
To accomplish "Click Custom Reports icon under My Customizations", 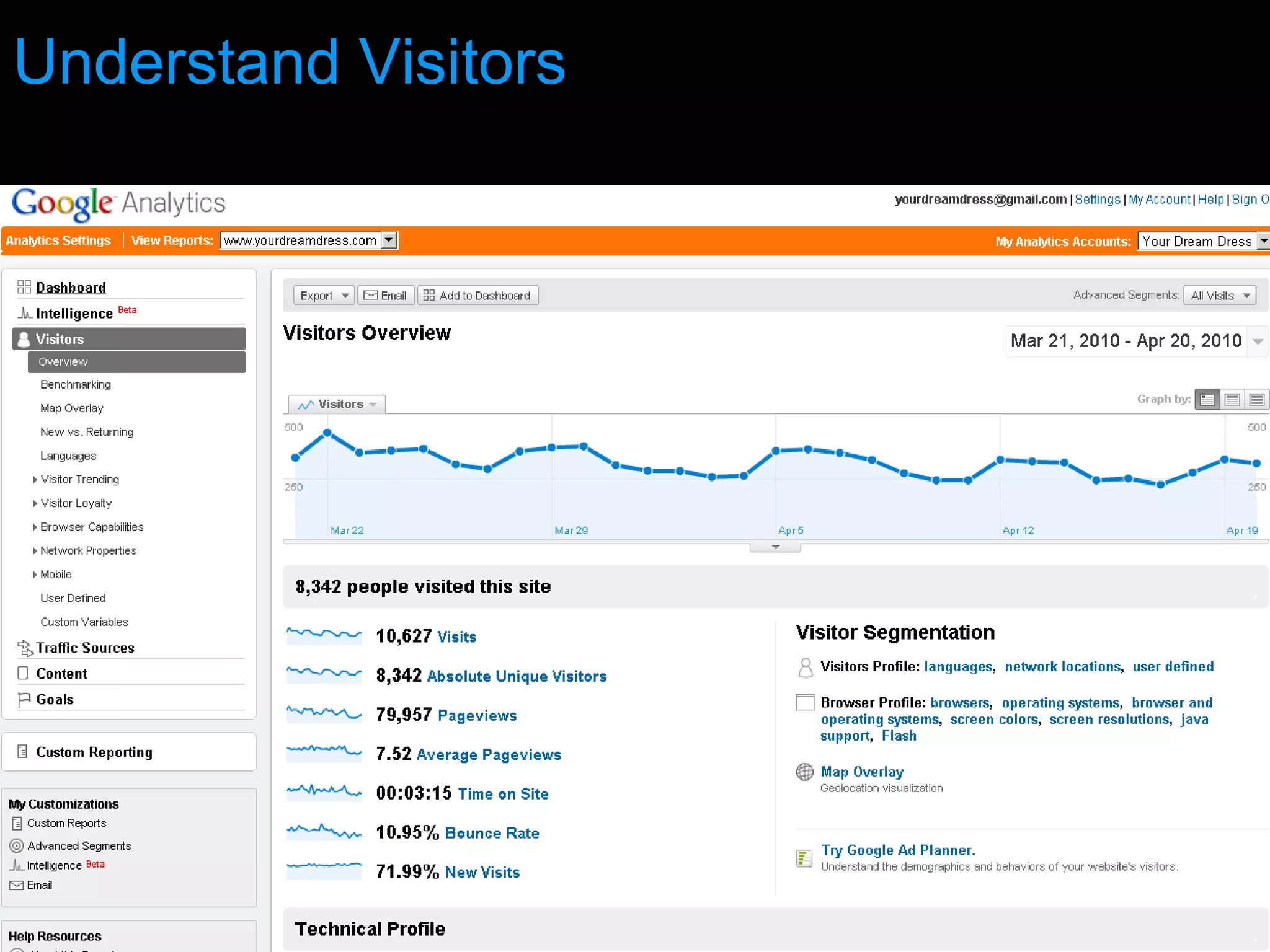I will pyautogui.click(x=17, y=824).
